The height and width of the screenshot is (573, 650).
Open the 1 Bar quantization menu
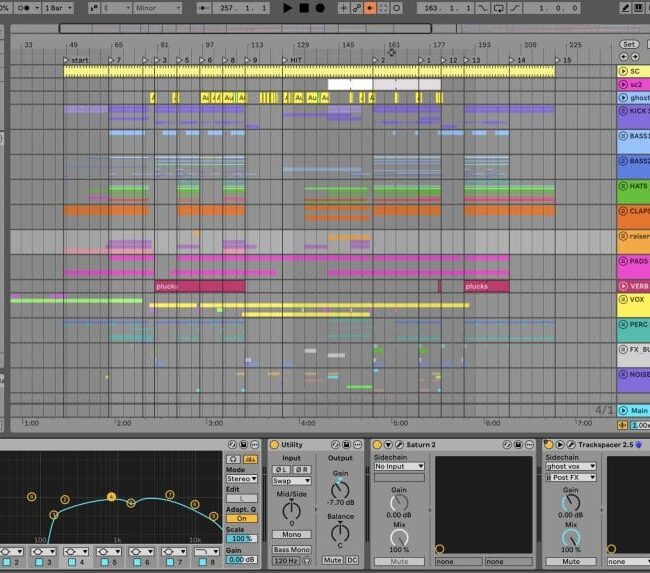(58, 8)
